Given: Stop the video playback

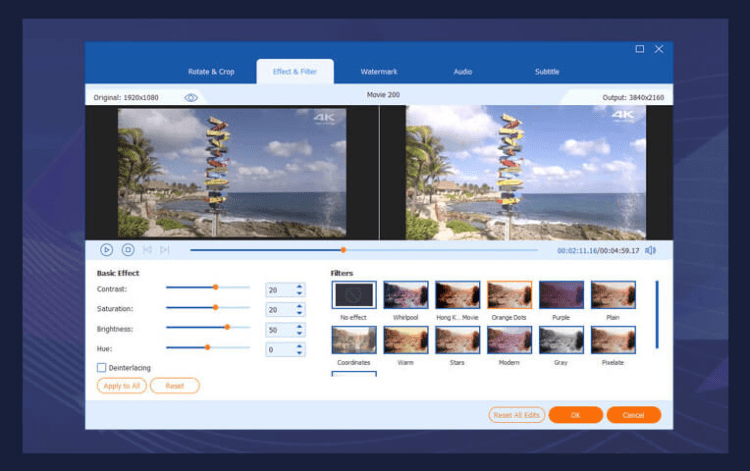Looking at the screenshot, I should [128, 250].
